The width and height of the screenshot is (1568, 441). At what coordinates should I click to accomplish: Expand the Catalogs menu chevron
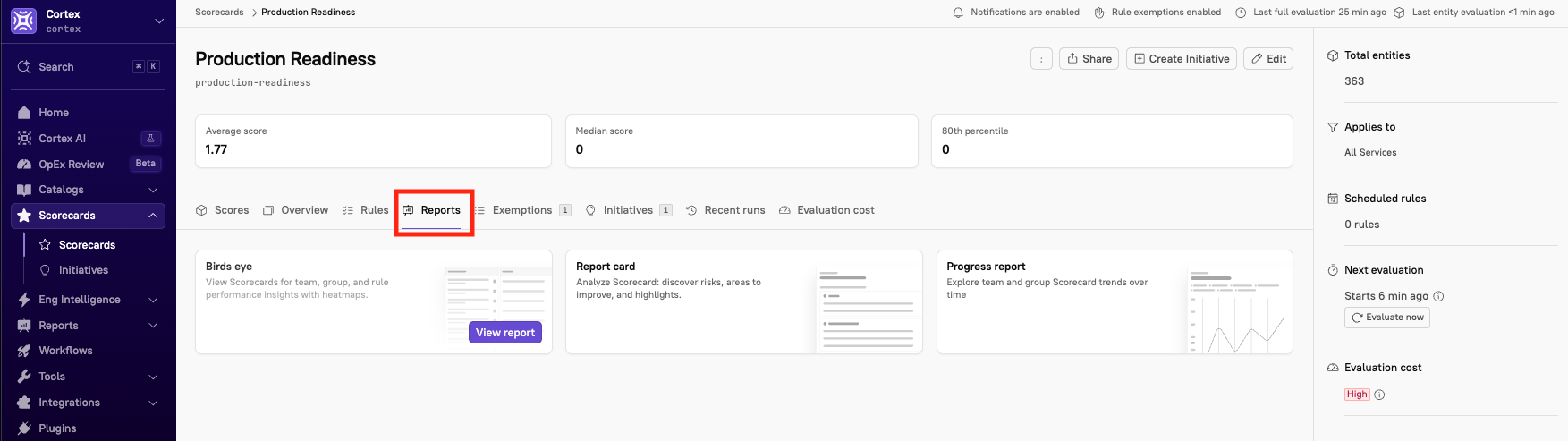[153, 190]
